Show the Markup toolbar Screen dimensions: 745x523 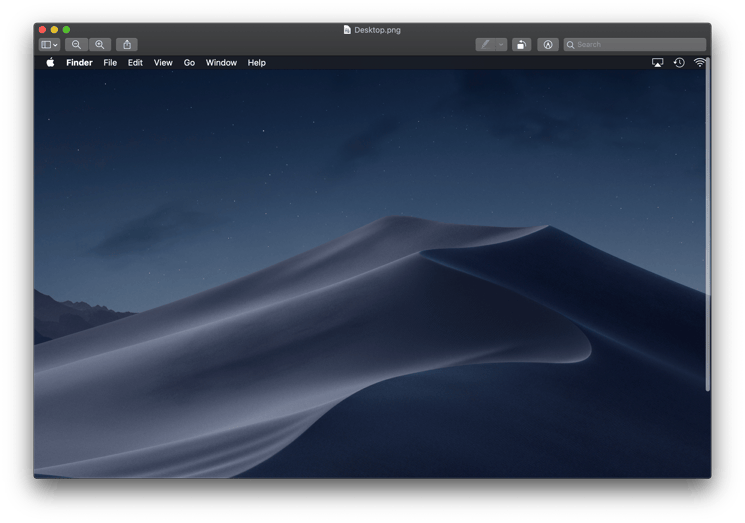coord(548,45)
